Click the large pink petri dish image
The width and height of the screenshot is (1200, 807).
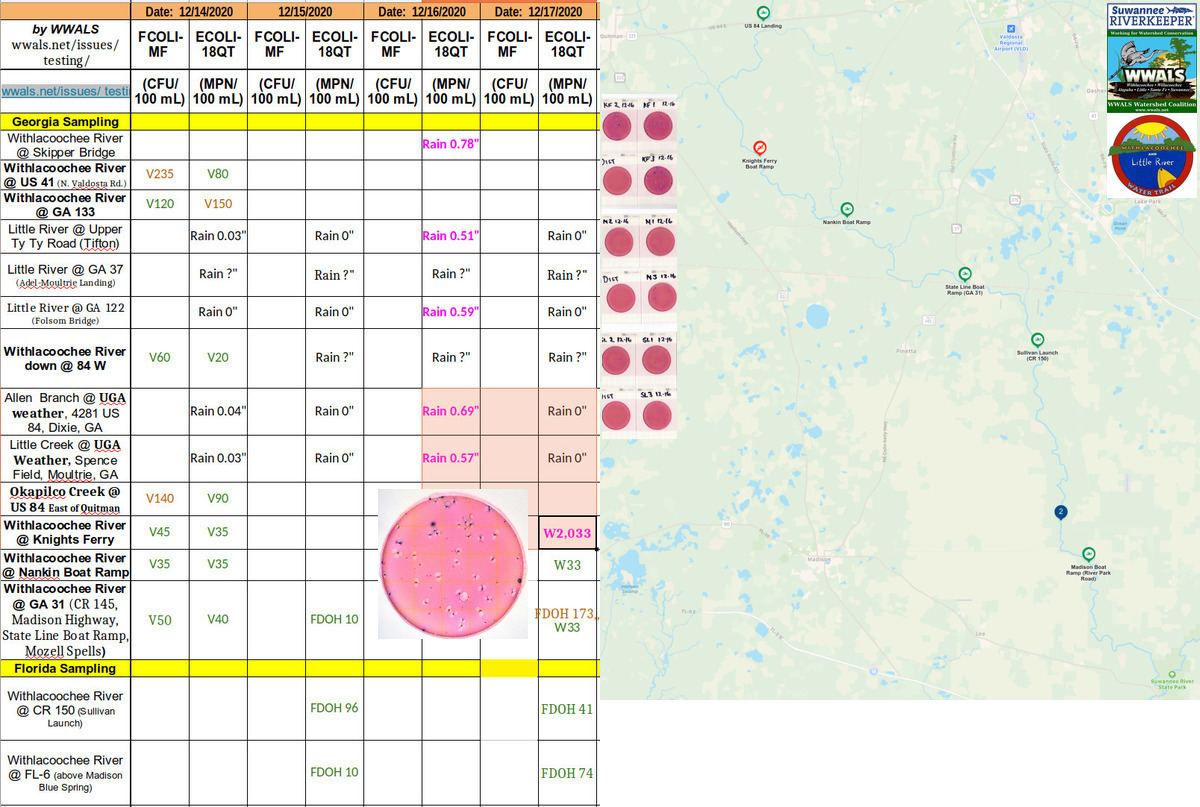pyautogui.click(x=453, y=564)
